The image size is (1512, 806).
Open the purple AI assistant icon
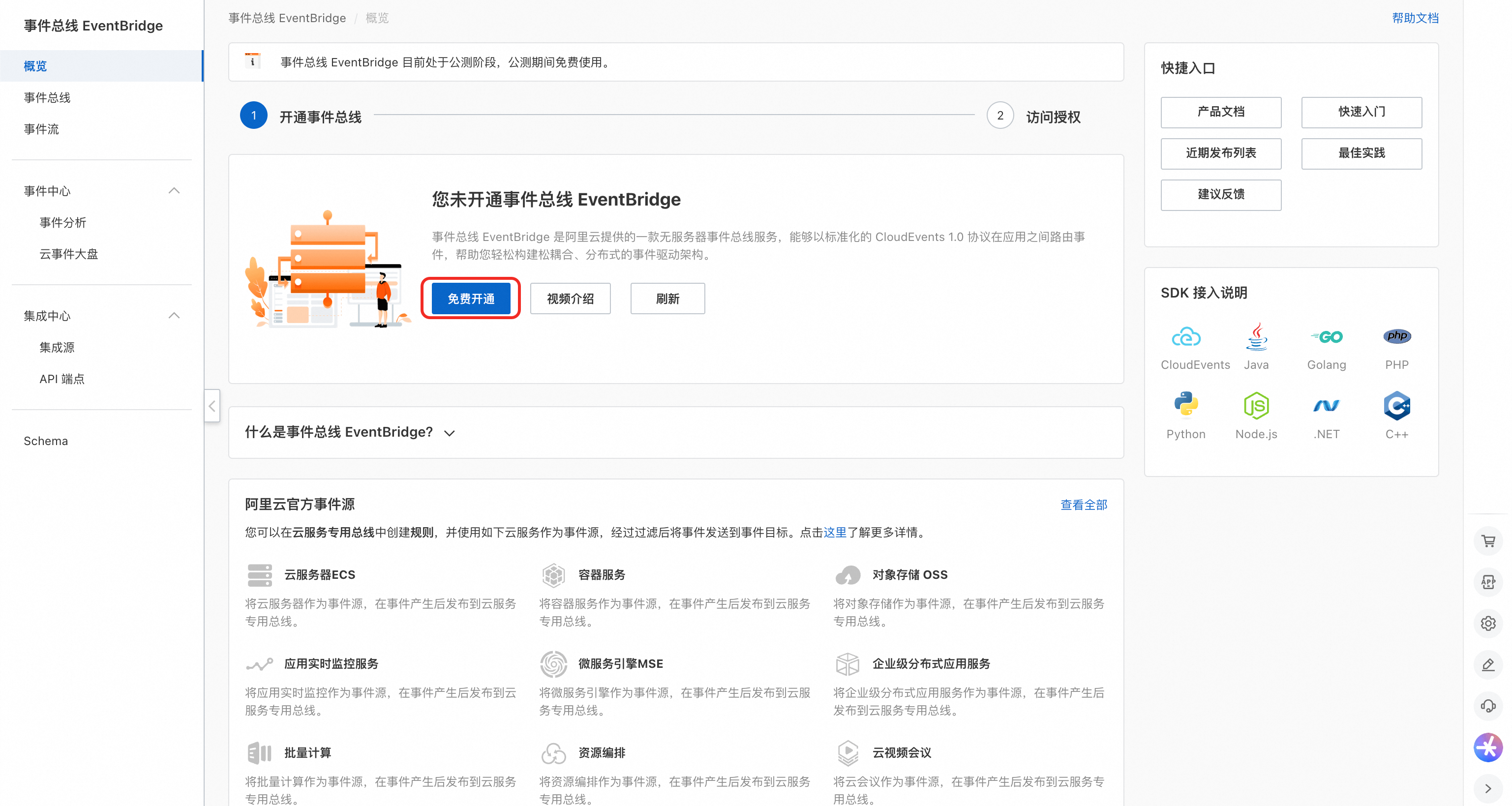[1488, 747]
